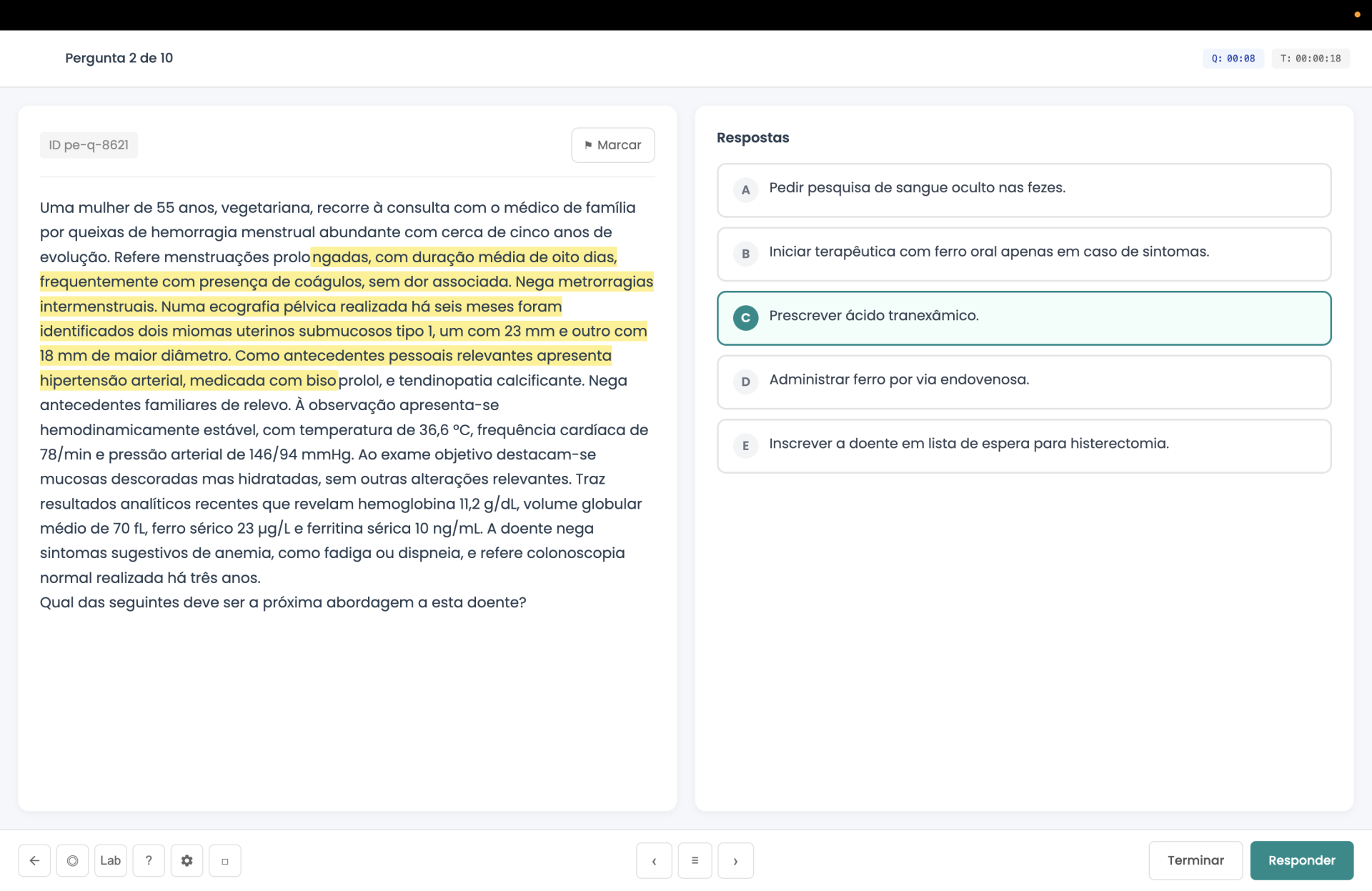Open the Lab values panel
Image resolution: width=1372 pixels, height=891 pixels.
pyautogui.click(x=110, y=860)
